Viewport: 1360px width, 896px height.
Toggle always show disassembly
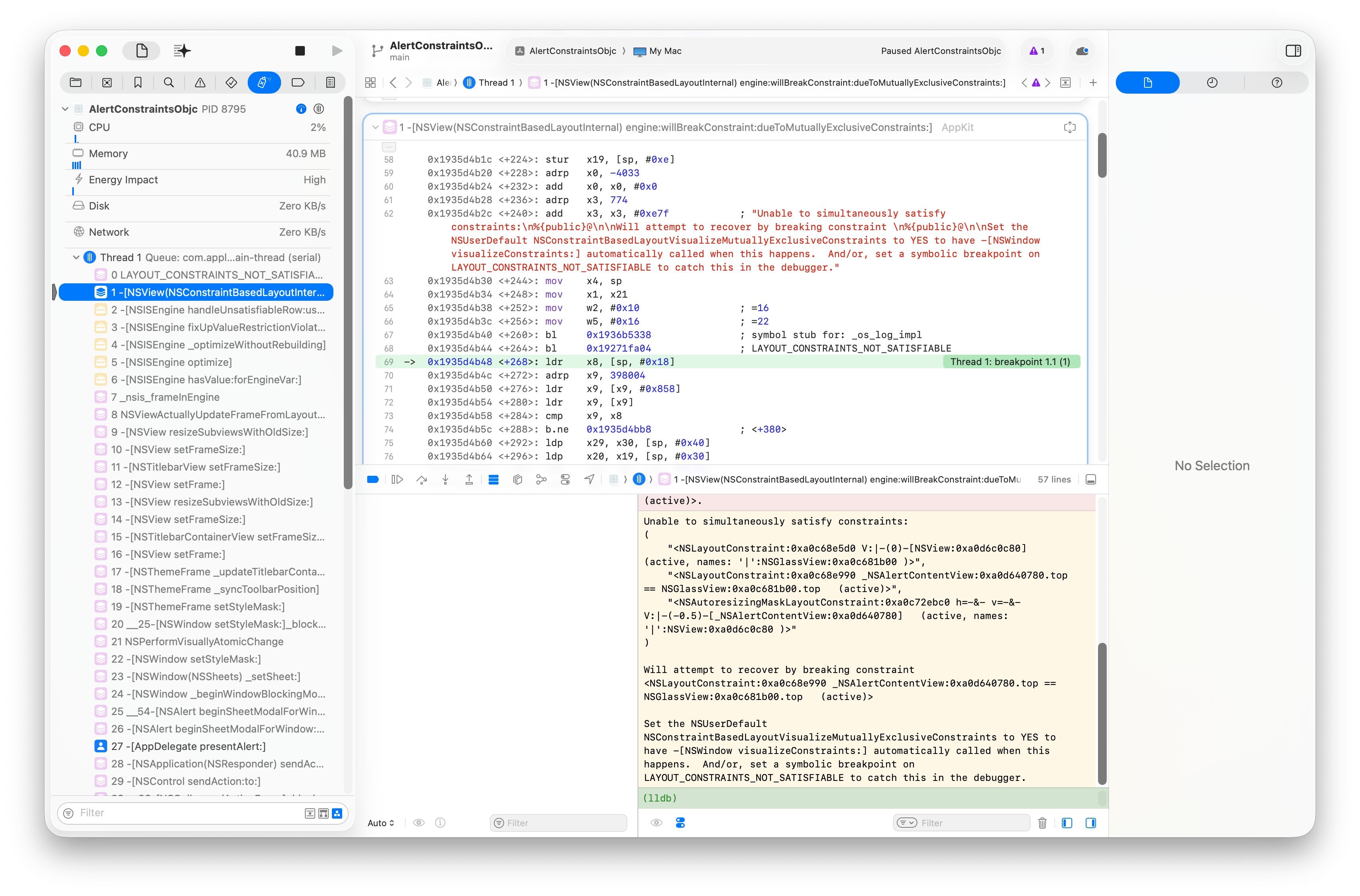coord(493,479)
